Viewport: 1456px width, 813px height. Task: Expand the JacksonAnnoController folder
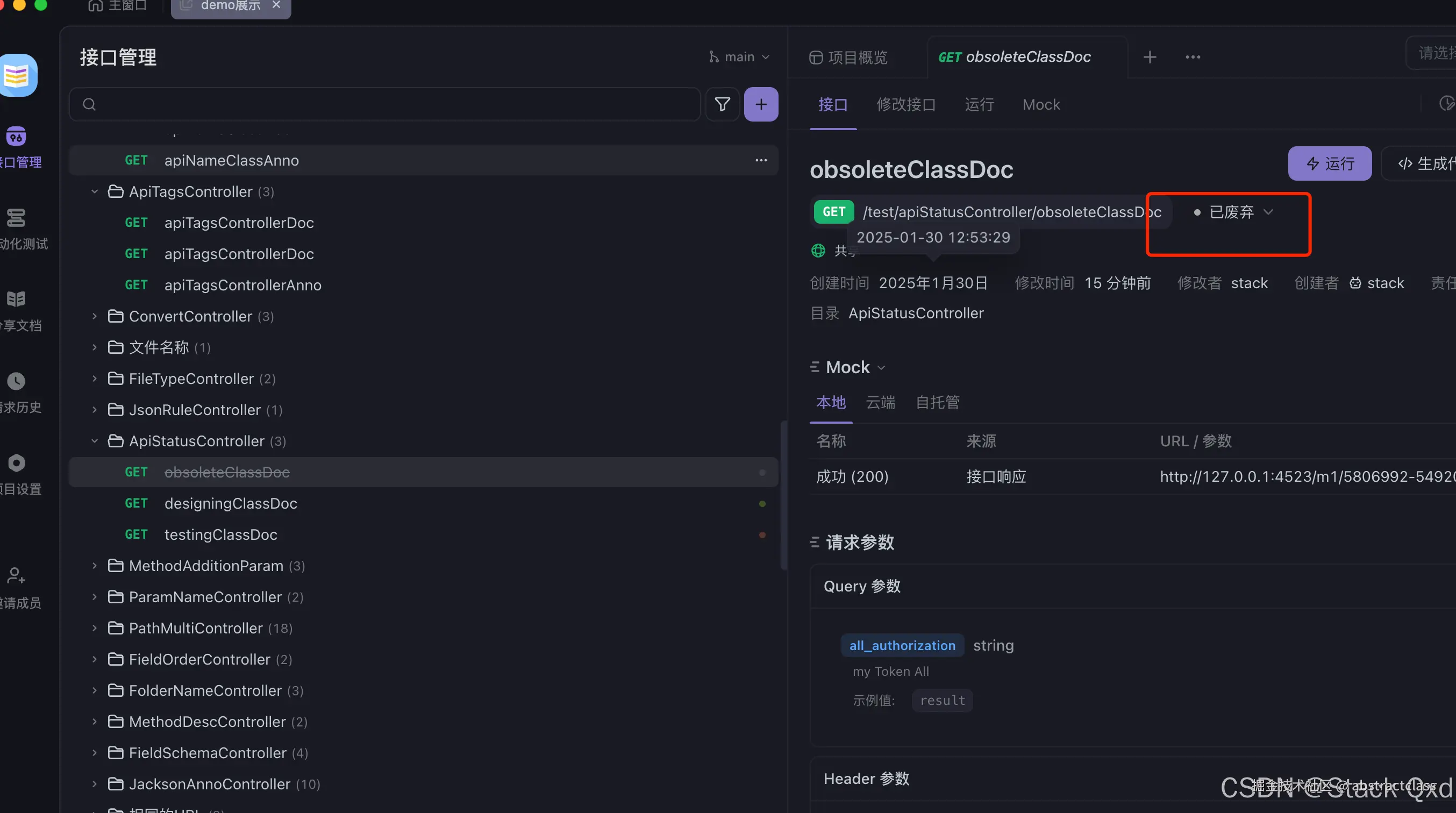[x=95, y=784]
